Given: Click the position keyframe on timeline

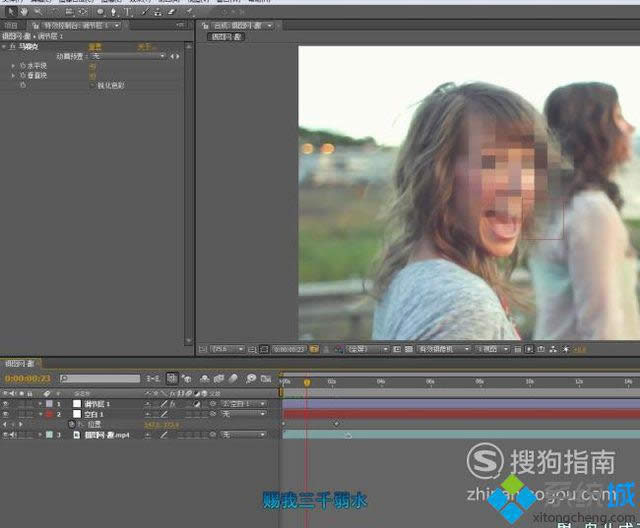Looking at the screenshot, I should [336, 424].
